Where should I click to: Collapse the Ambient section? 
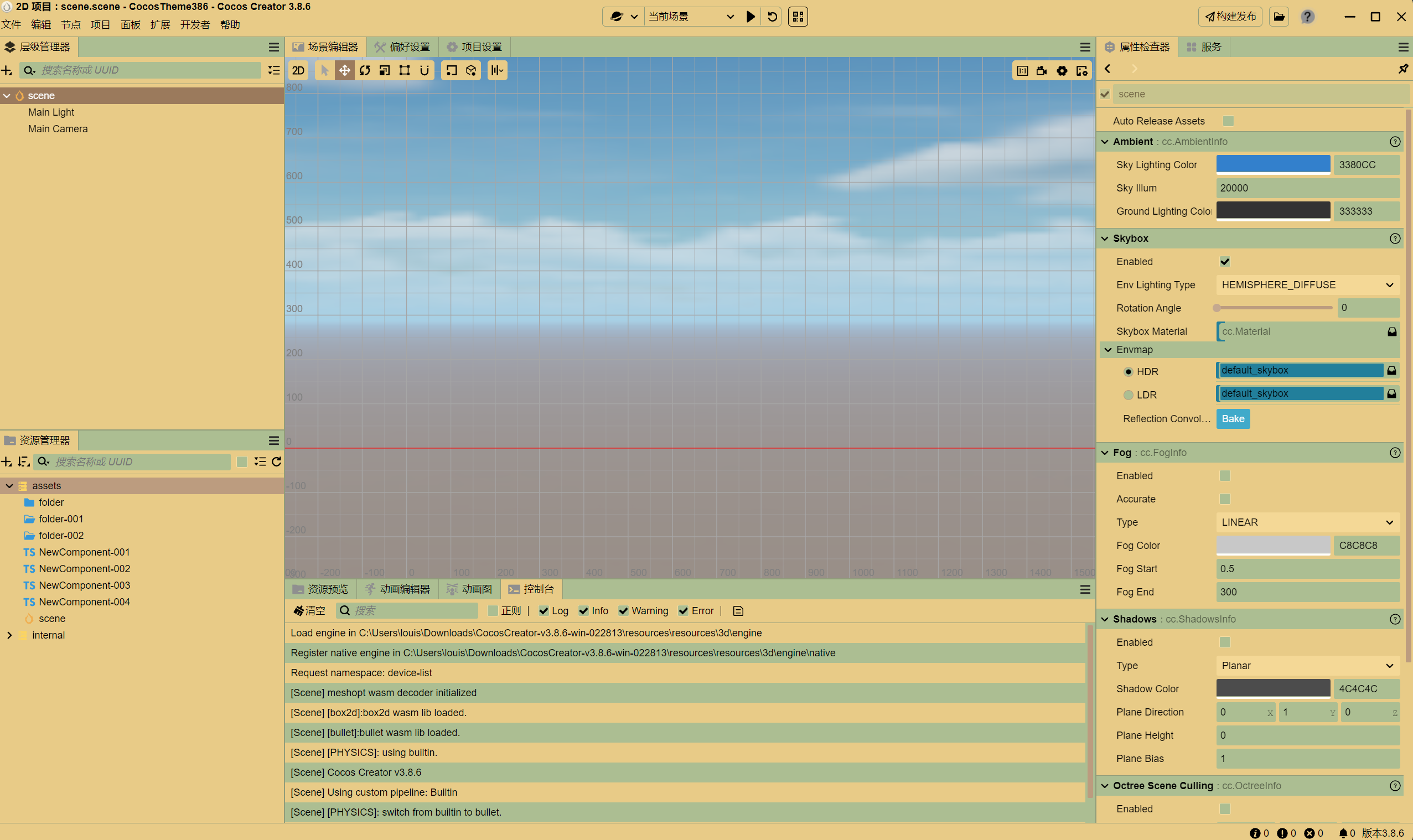pyautogui.click(x=1105, y=142)
